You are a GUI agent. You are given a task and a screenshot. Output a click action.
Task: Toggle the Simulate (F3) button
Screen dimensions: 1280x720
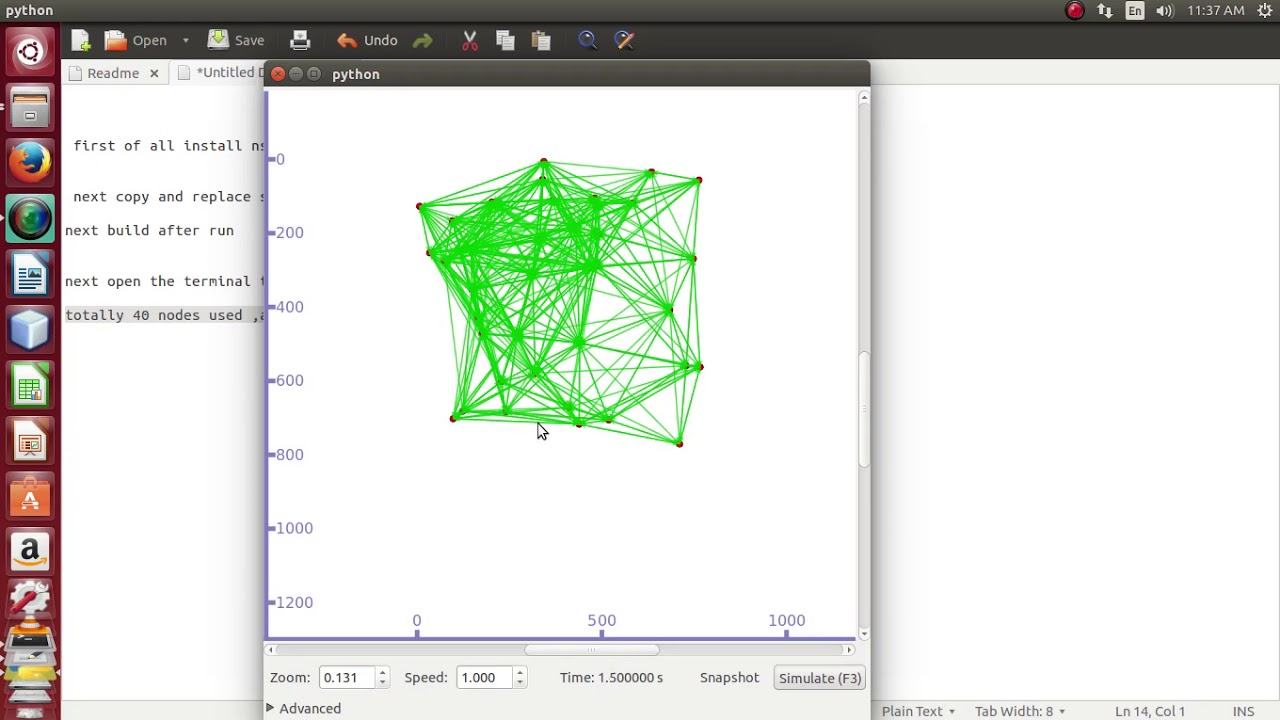[820, 678]
